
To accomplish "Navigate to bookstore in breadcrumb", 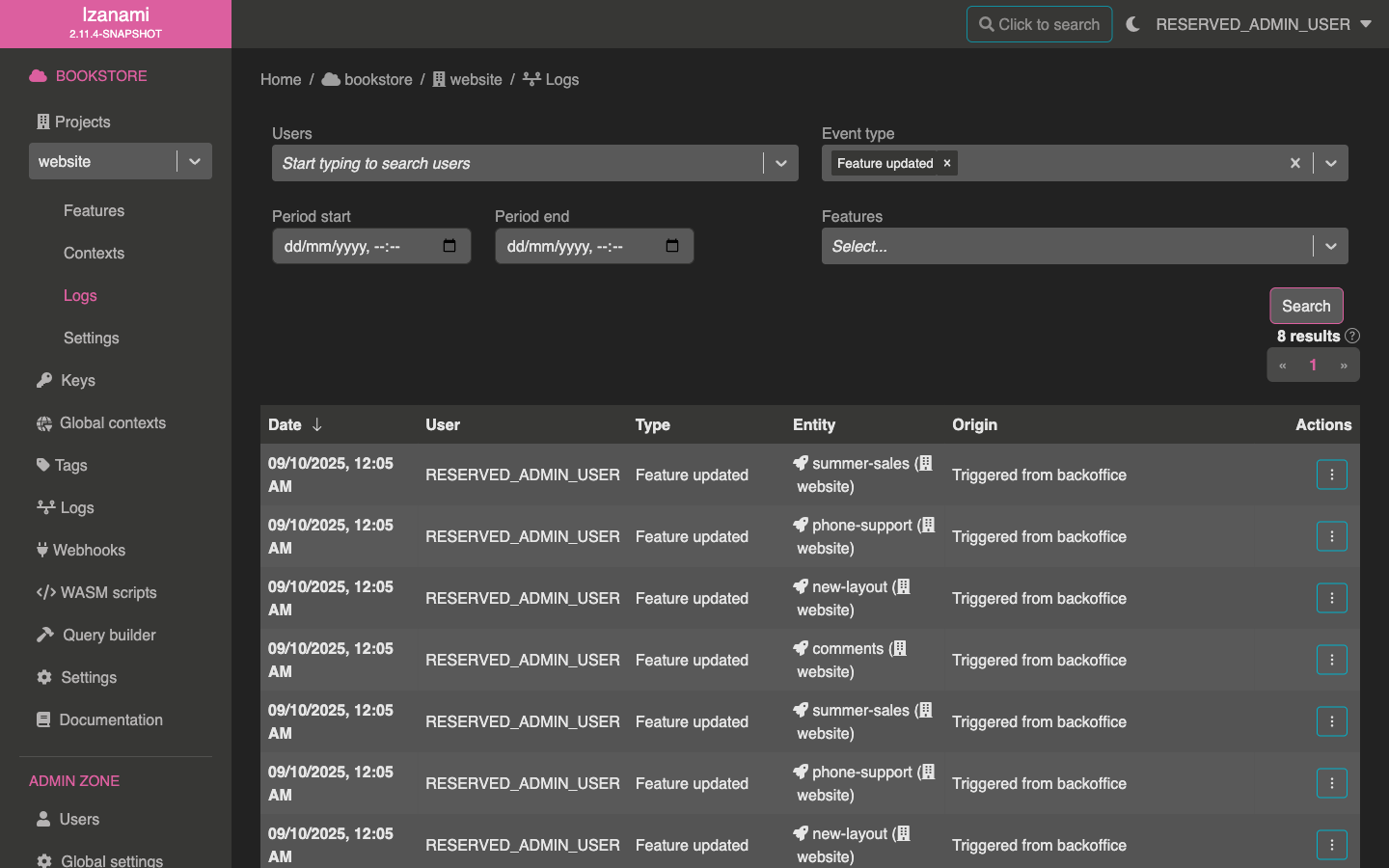I will click(377, 79).
